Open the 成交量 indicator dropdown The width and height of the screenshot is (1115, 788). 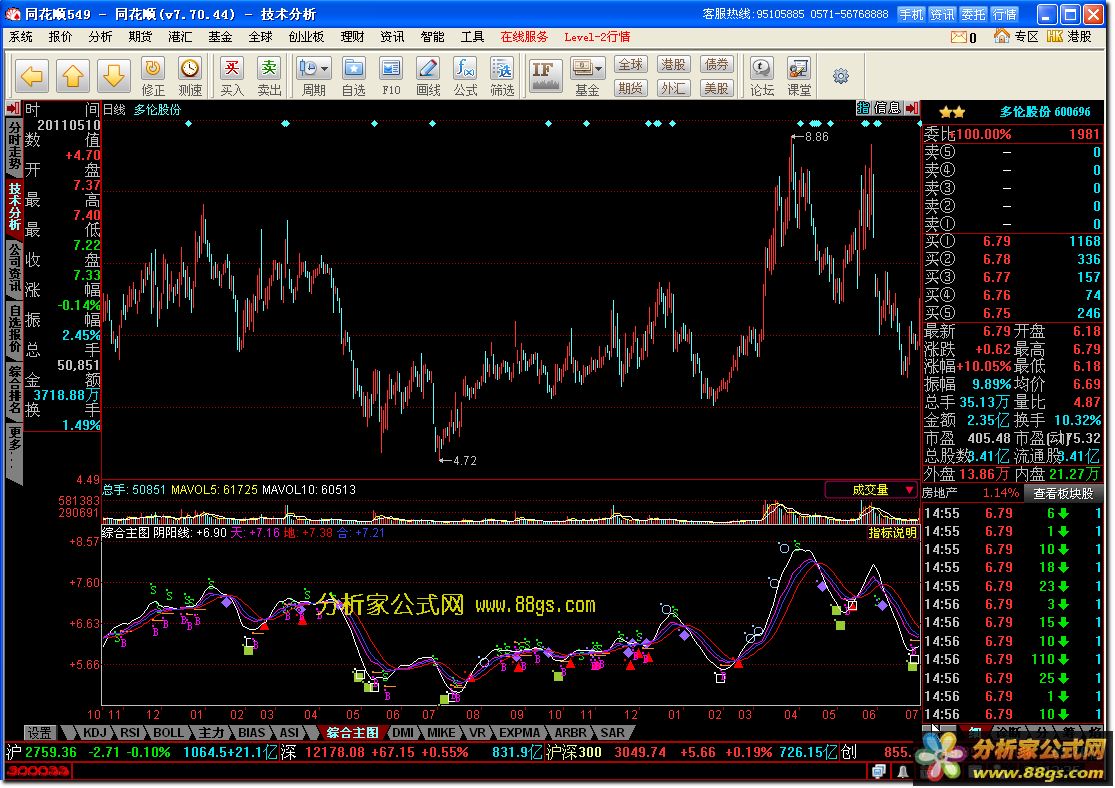pos(872,489)
